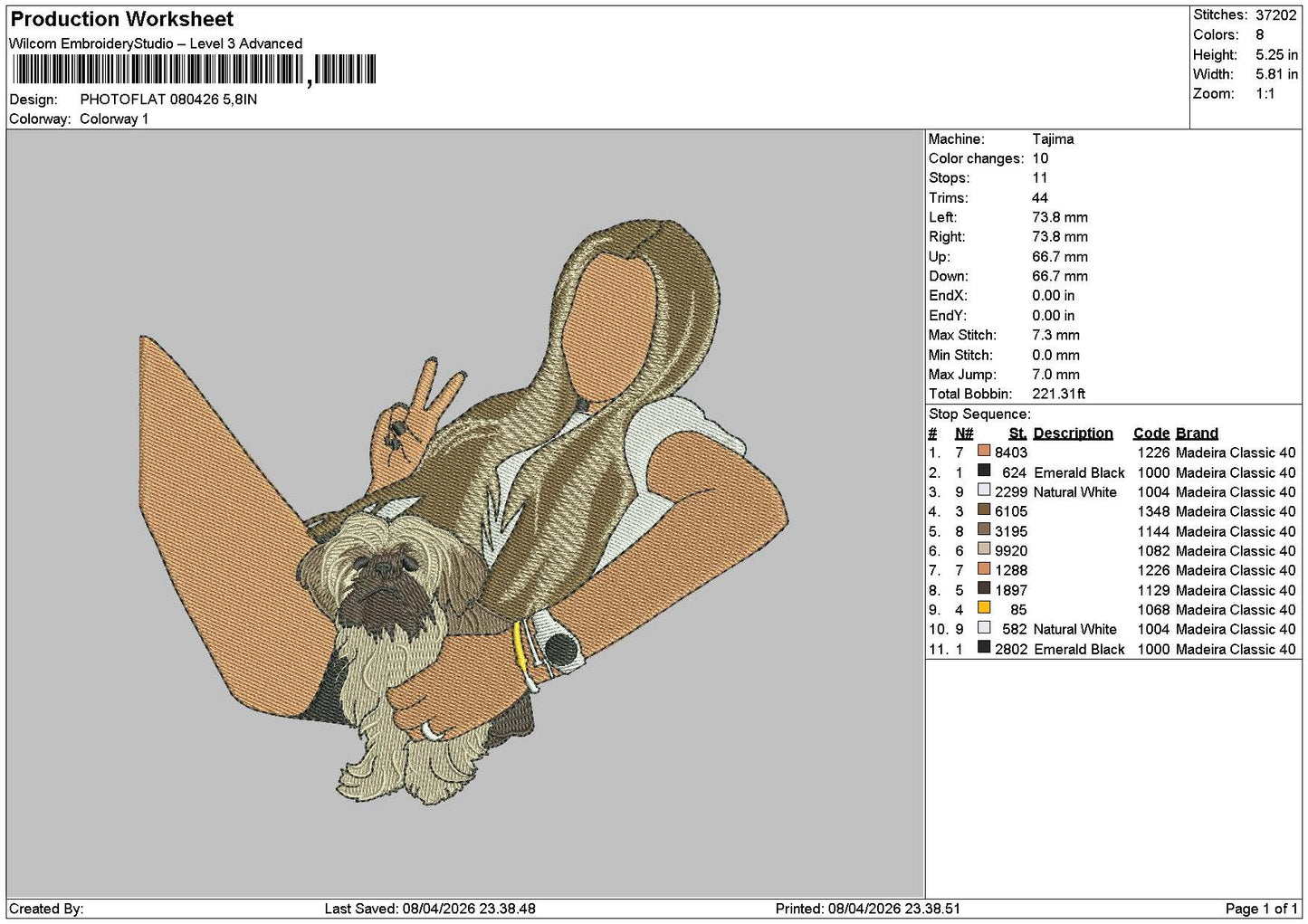The width and height of the screenshot is (1308, 924).
Task: Click the Colors value '8'
Action: 1260,35
